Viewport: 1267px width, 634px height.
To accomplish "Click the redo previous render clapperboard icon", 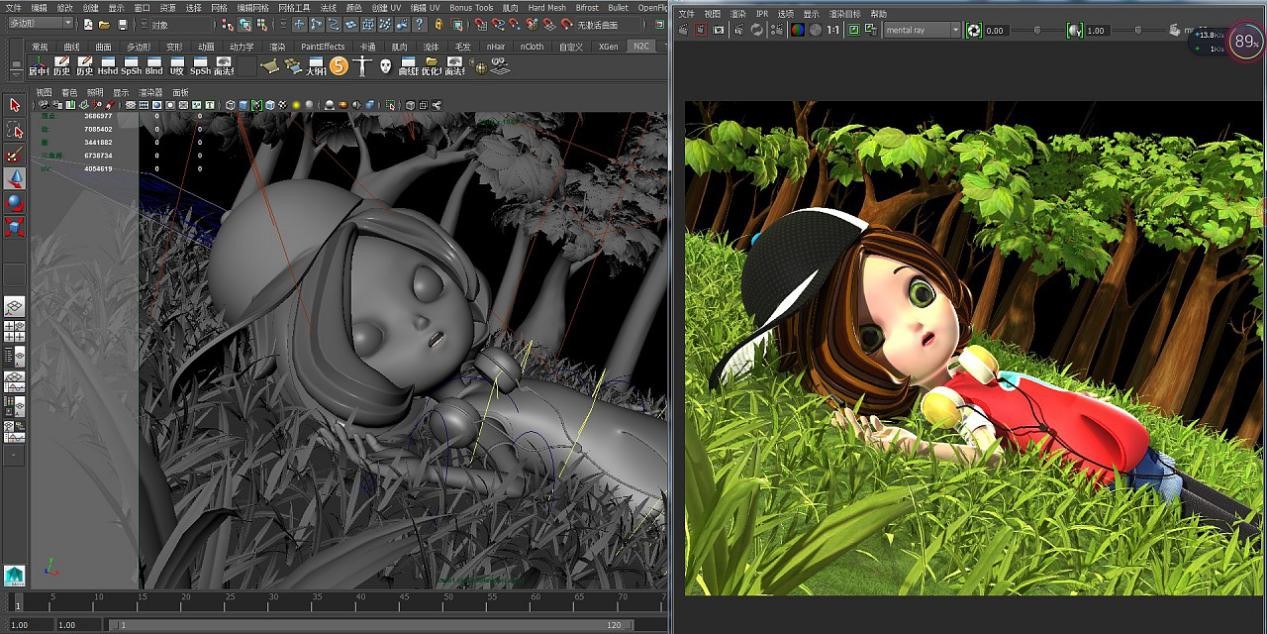I will [683, 30].
